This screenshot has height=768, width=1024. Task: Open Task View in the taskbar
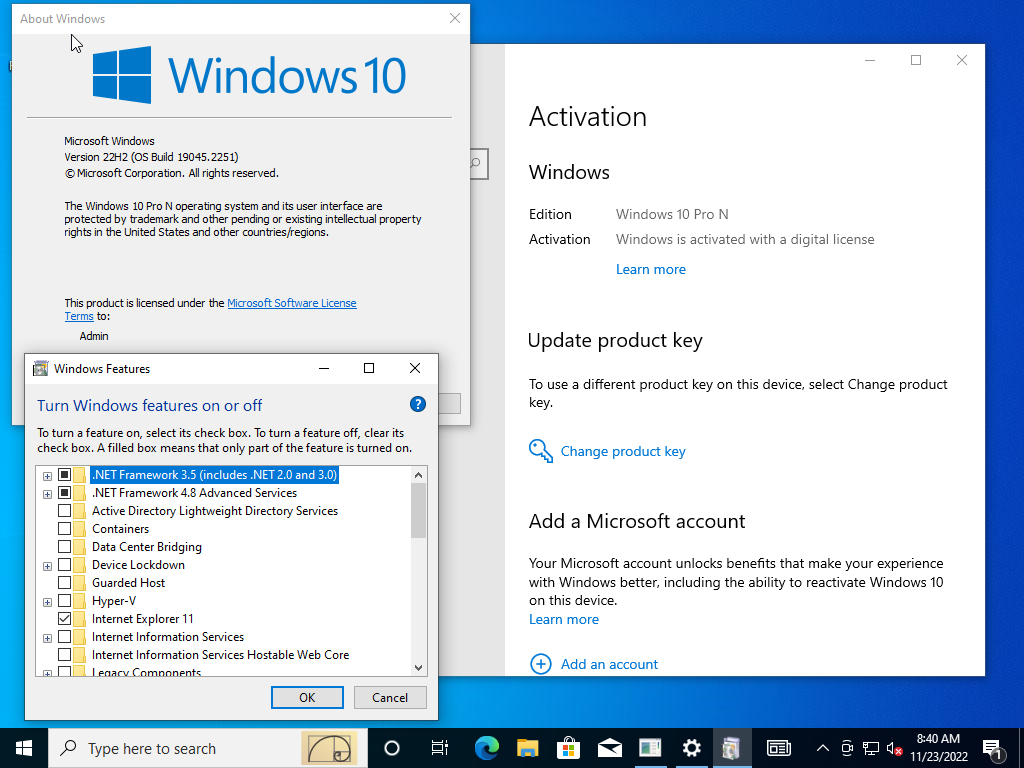pos(439,748)
